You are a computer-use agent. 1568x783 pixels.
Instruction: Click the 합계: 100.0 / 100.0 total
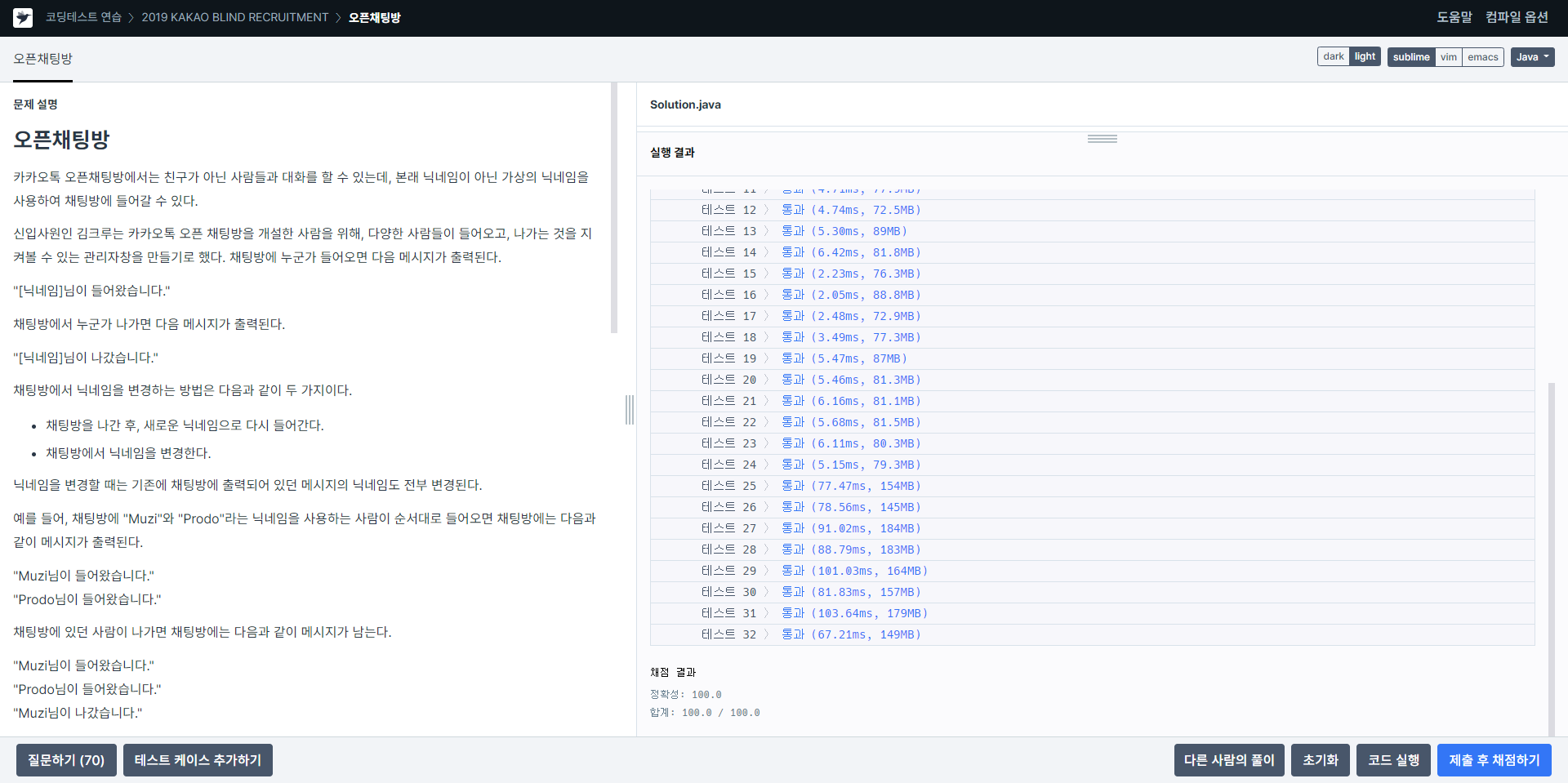pos(705,713)
